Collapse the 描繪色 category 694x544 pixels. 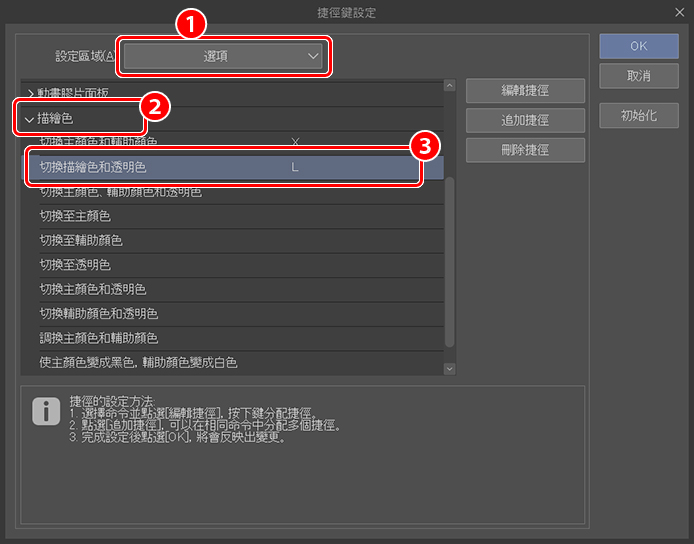29,119
